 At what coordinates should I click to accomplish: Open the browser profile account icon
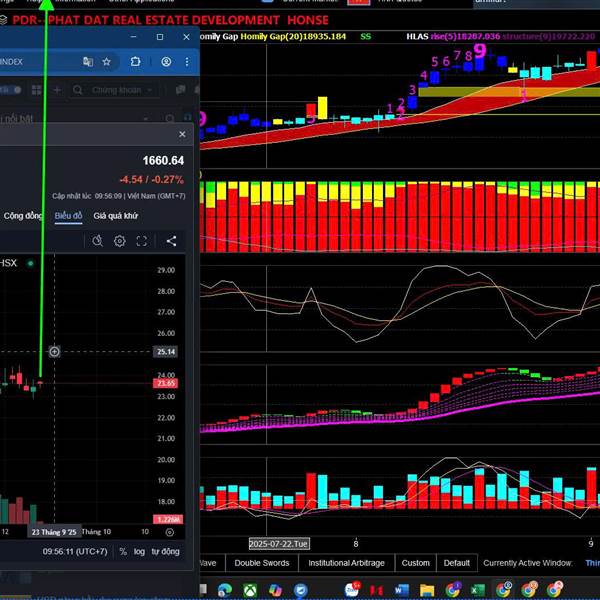[166, 62]
